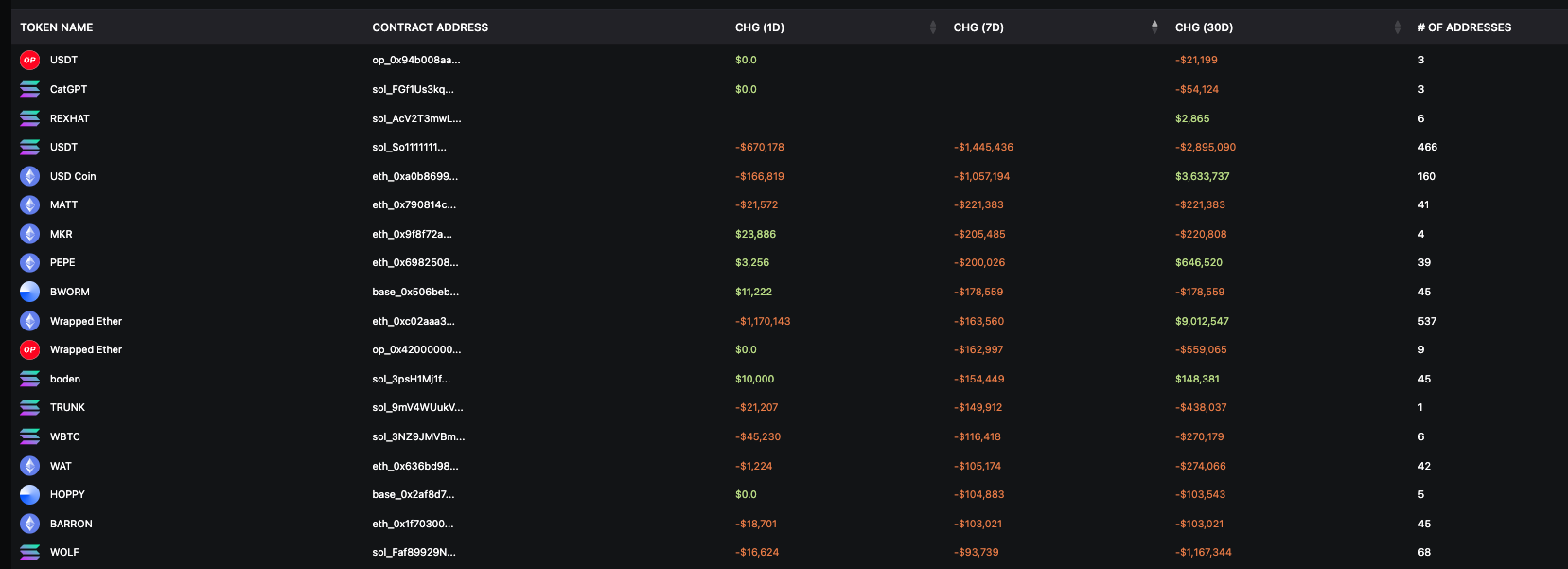Screen dimensions: 1568x569
Task: Select the CatGPT token name
Action: 68,89
